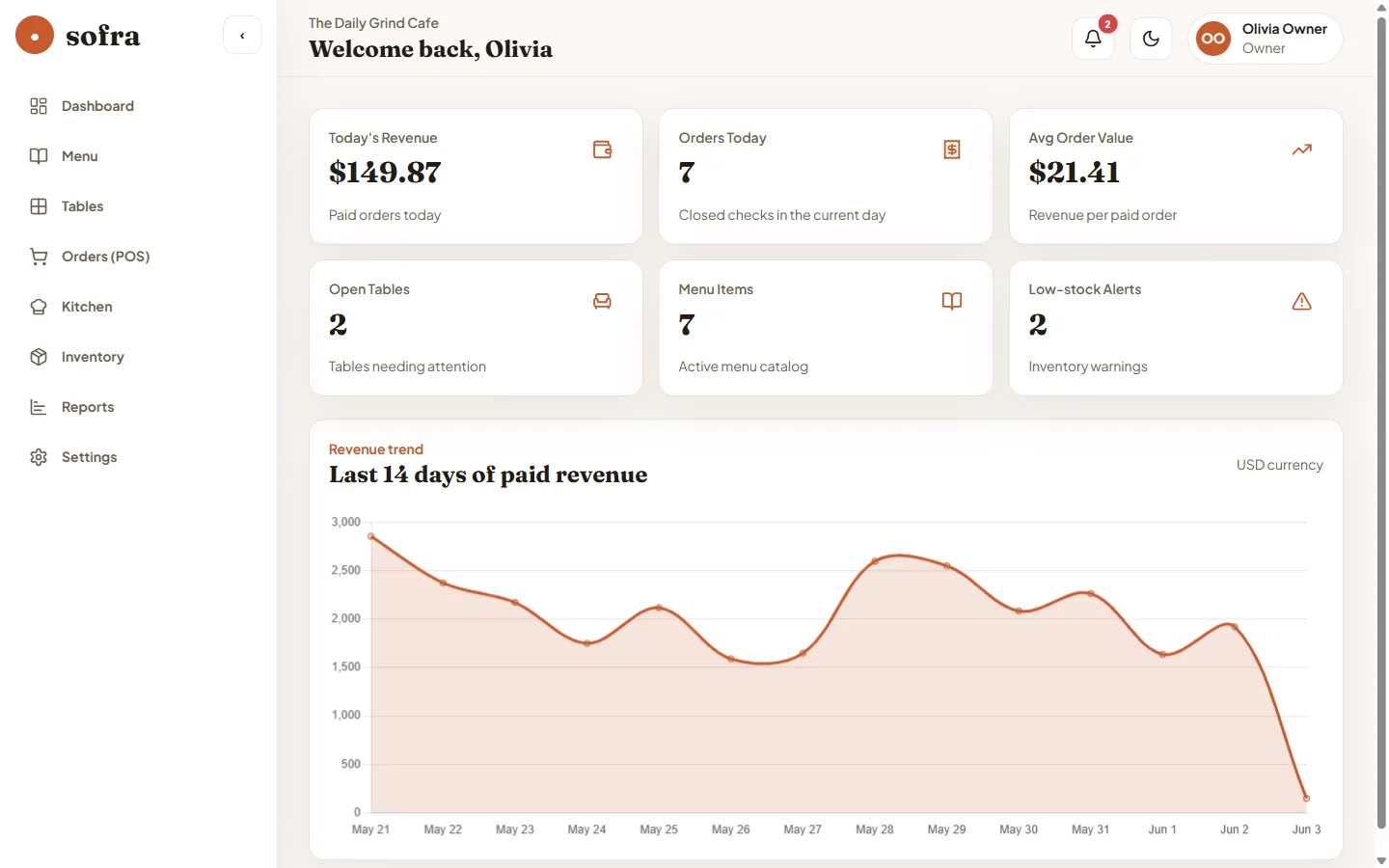
Task: Click the Menu book icon in sidebar
Action: tap(39, 156)
